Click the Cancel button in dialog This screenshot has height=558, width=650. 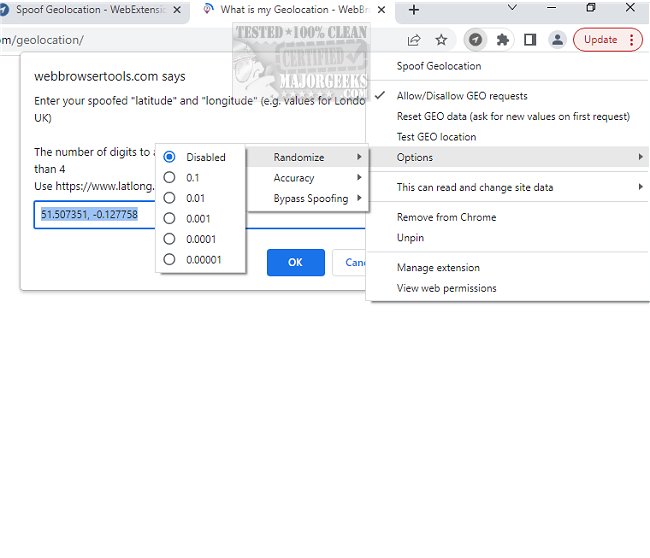tap(349, 262)
